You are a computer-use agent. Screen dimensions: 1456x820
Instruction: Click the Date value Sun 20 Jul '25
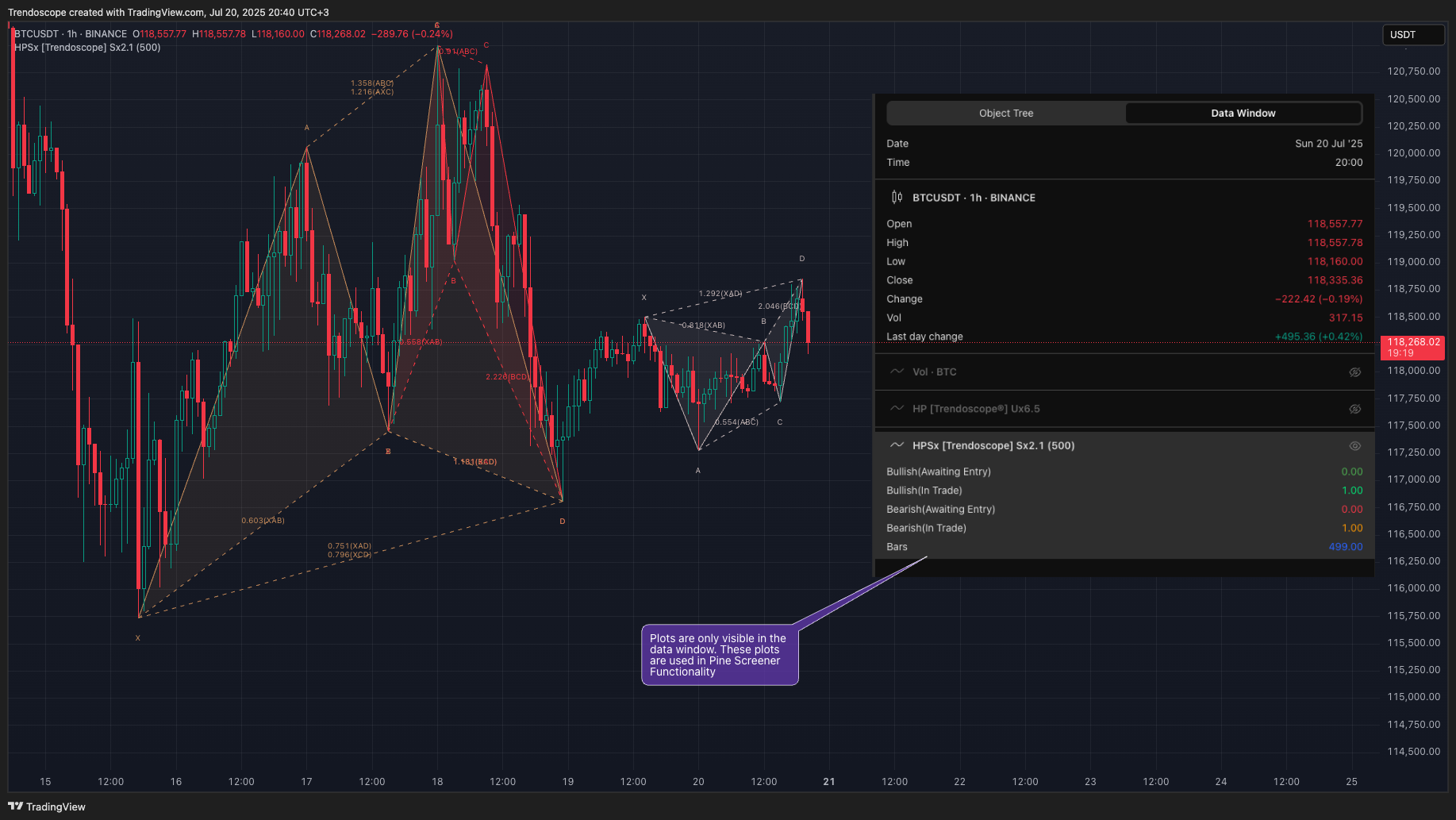click(x=1328, y=144)
